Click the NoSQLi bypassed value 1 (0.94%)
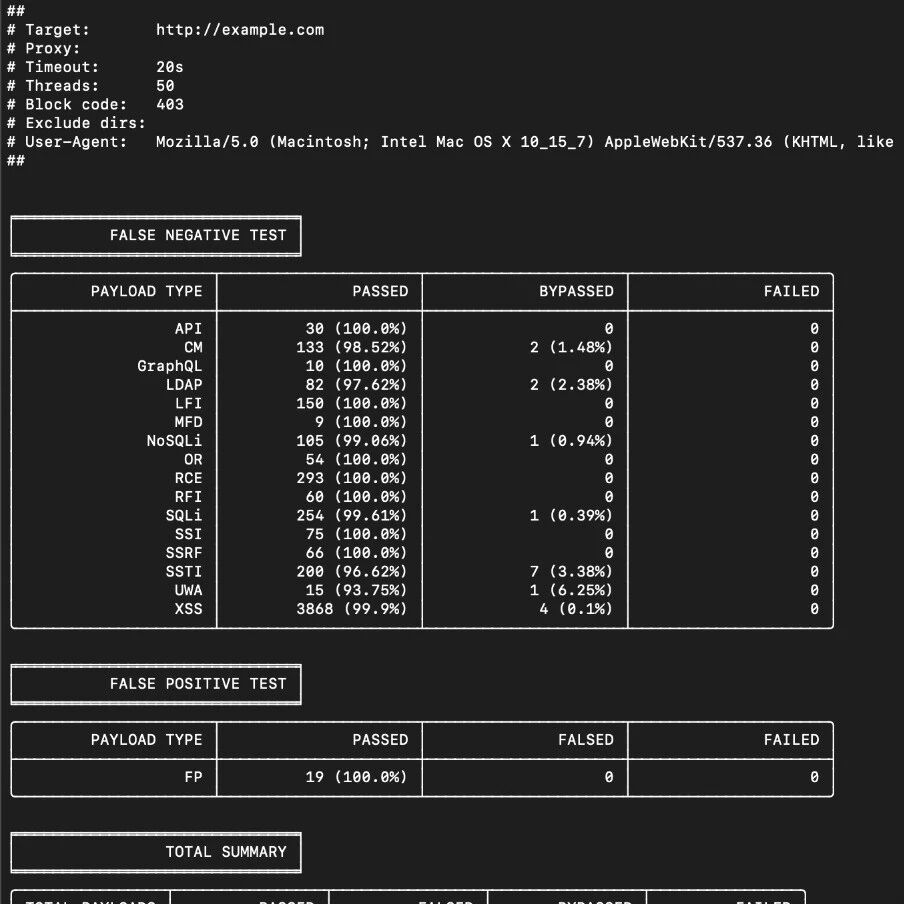 point(571,440)
